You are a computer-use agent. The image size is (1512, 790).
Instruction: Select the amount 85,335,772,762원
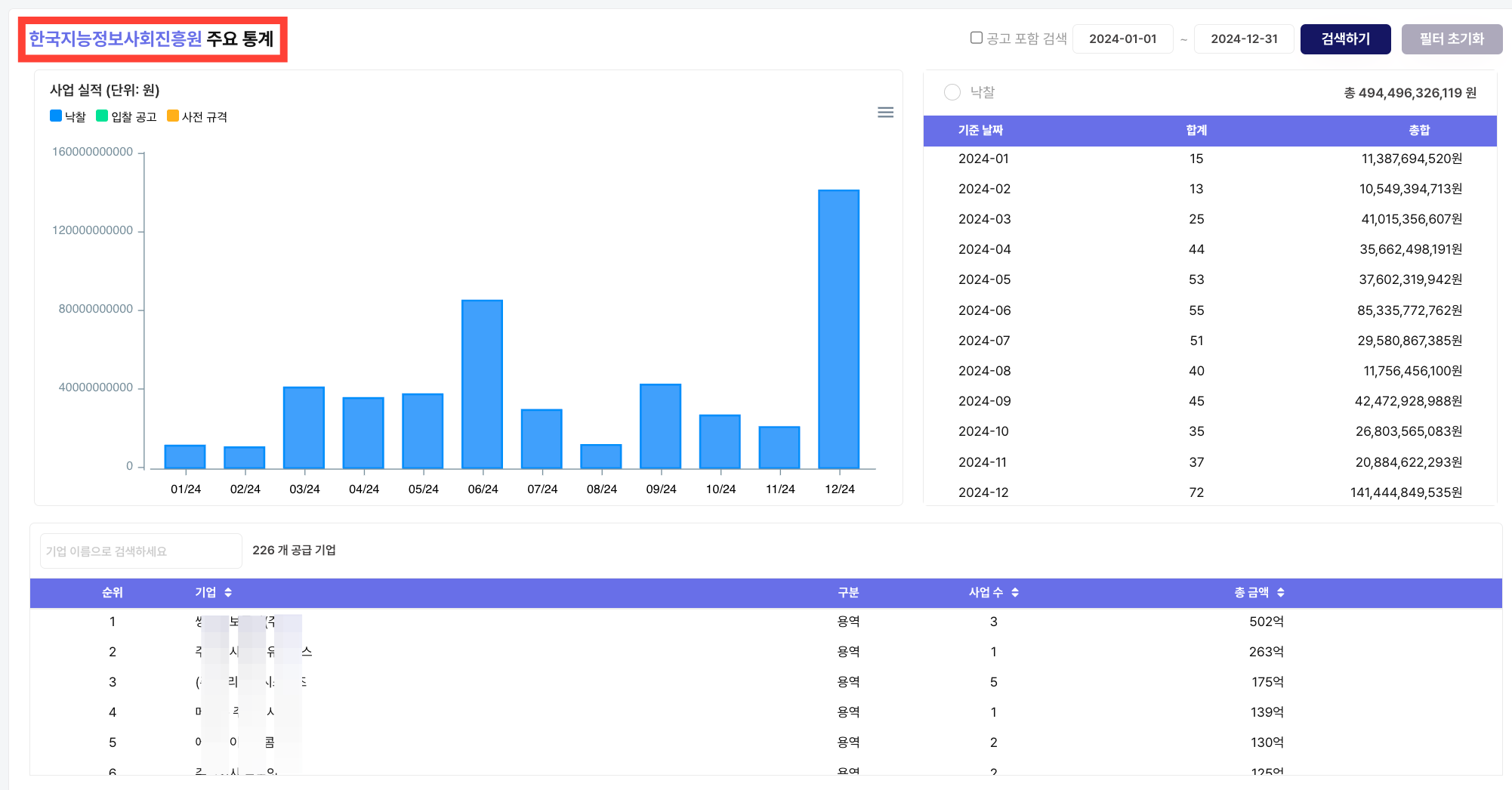coord(1409,310)
